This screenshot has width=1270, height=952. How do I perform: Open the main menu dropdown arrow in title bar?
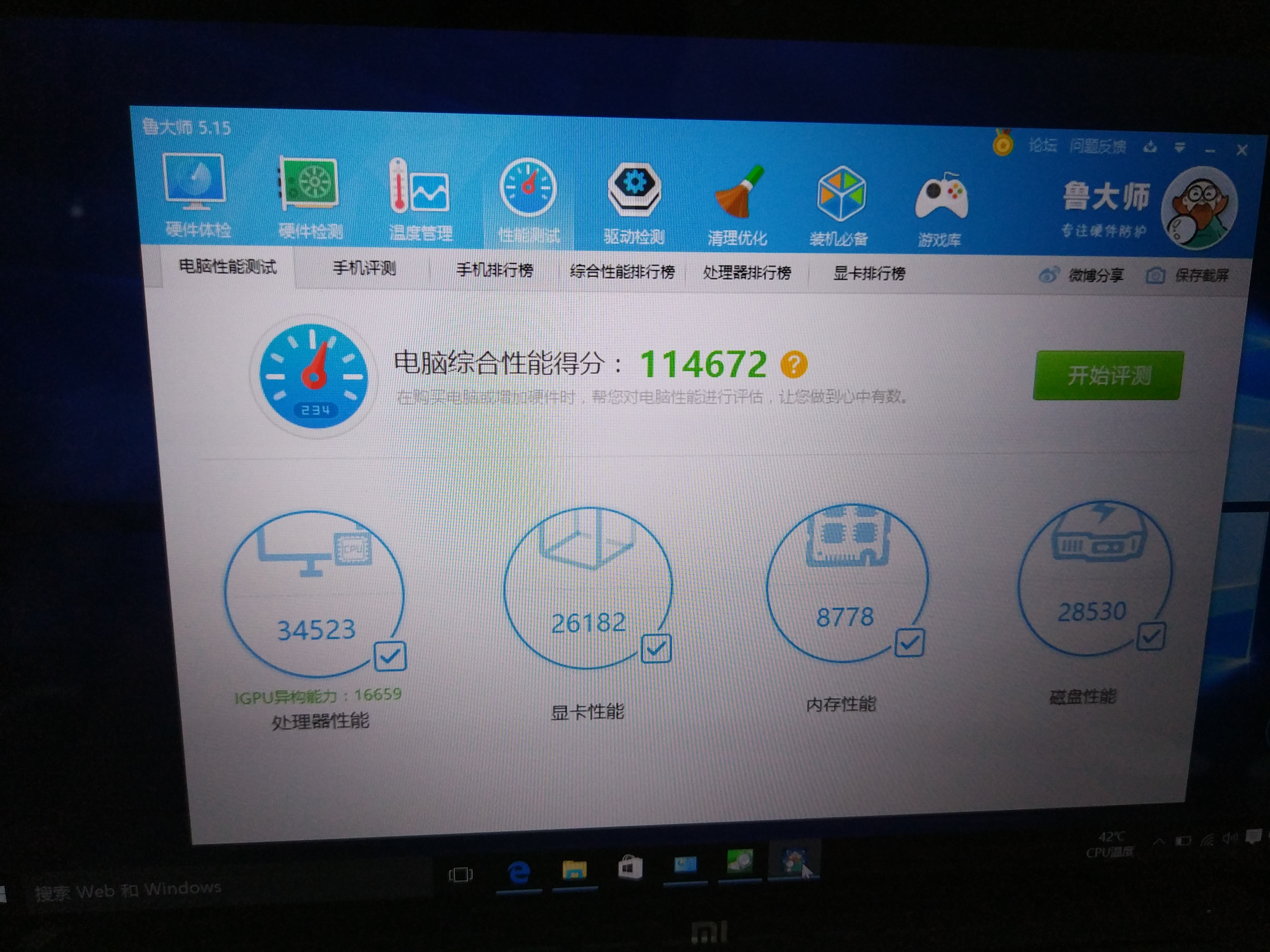[1179, 148]
